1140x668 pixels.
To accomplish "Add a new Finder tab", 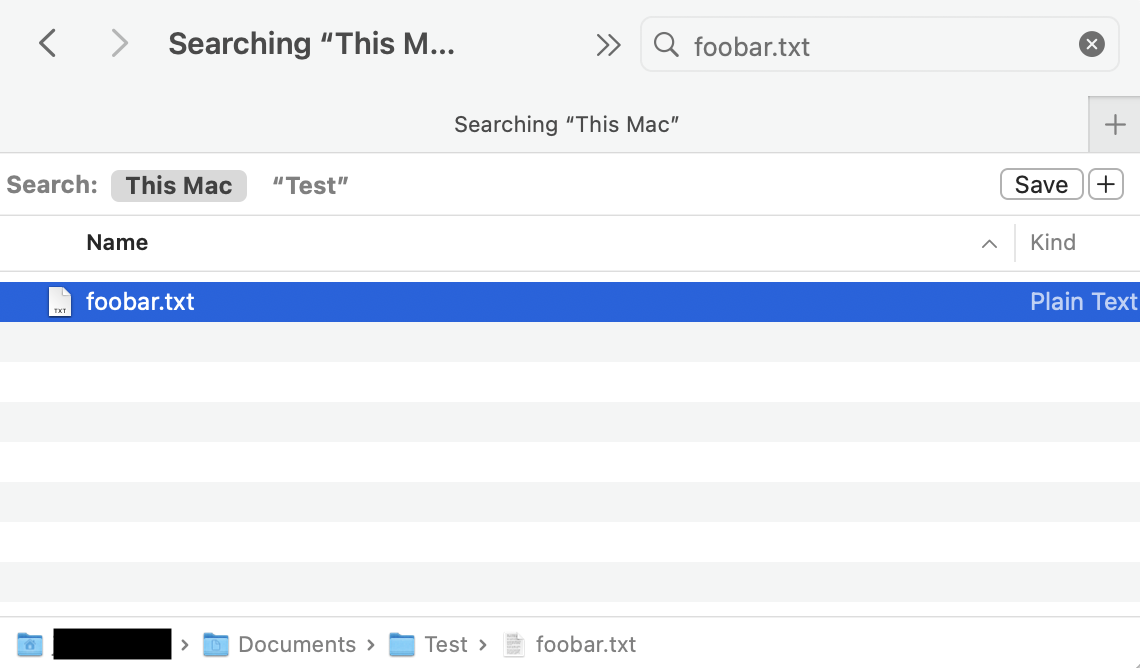I will coord(1114,125).
